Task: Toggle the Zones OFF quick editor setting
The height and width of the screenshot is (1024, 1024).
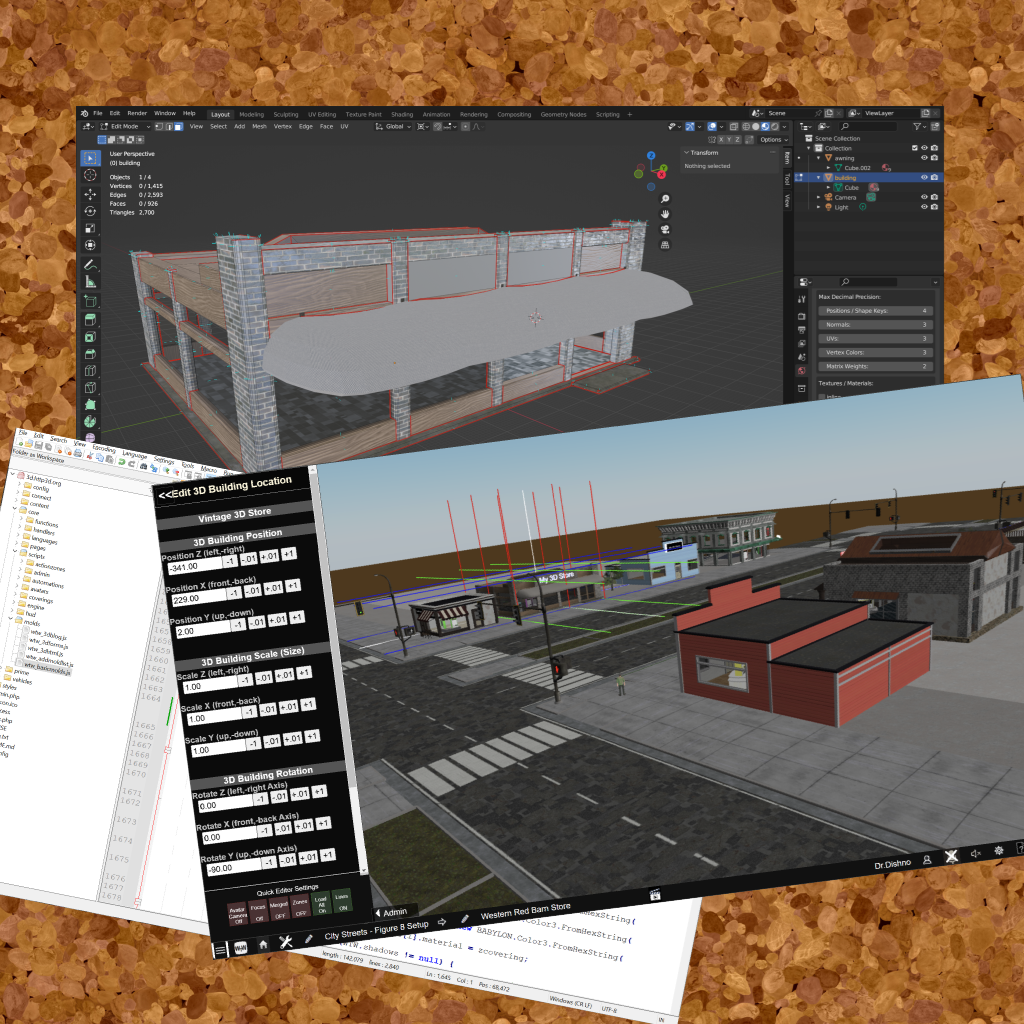Action: click(x=300, y=907)
